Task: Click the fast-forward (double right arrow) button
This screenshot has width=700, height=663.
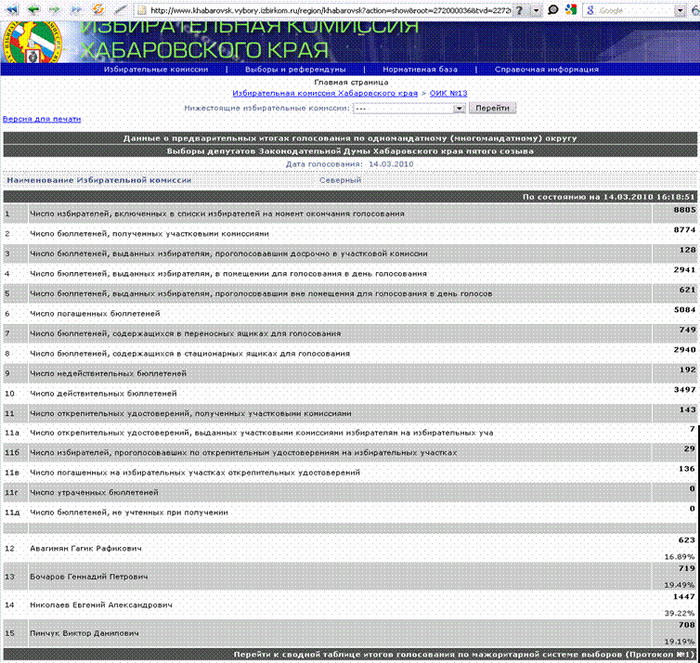Action: 77,8
